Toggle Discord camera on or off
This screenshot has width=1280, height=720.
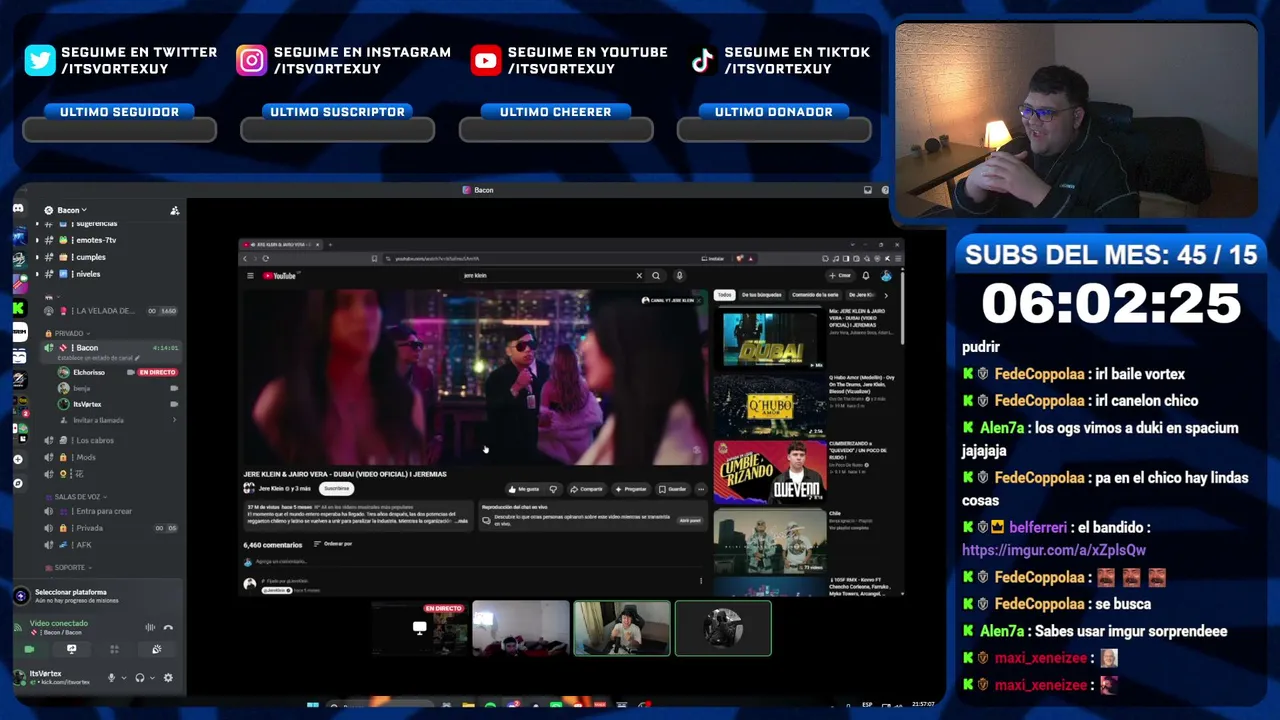click(29, 649)
